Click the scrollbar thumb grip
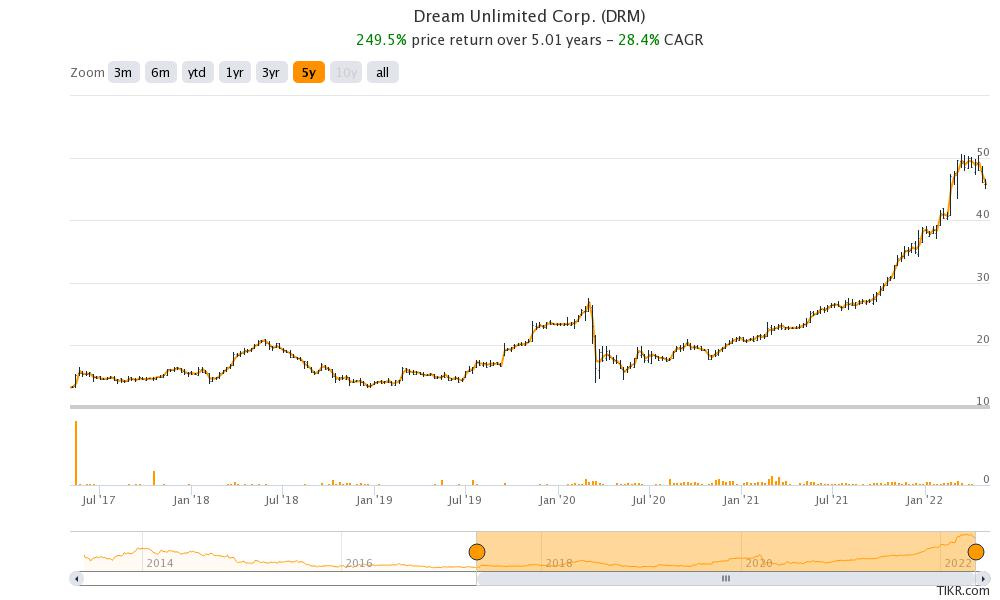1000x600 pixels. click(x=726, y=579)
